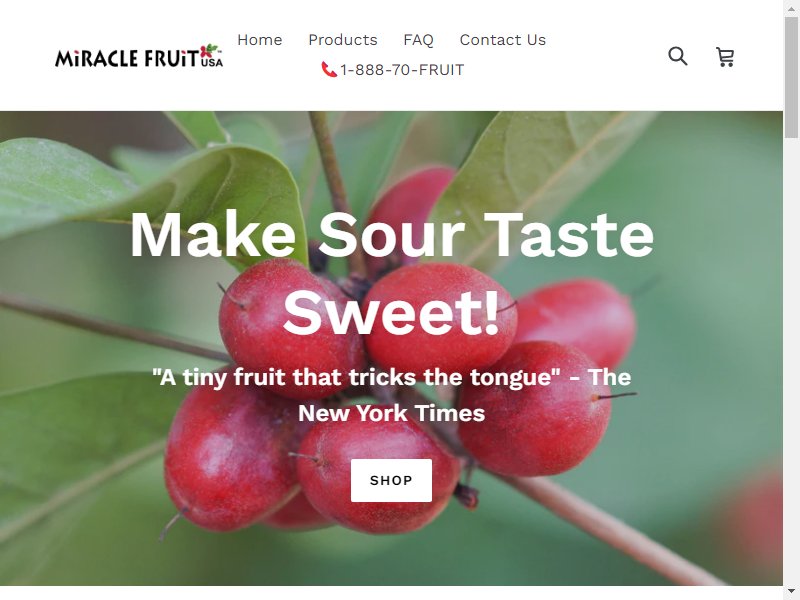Open the Products menu item
The image size is (800, 600).
343,40
